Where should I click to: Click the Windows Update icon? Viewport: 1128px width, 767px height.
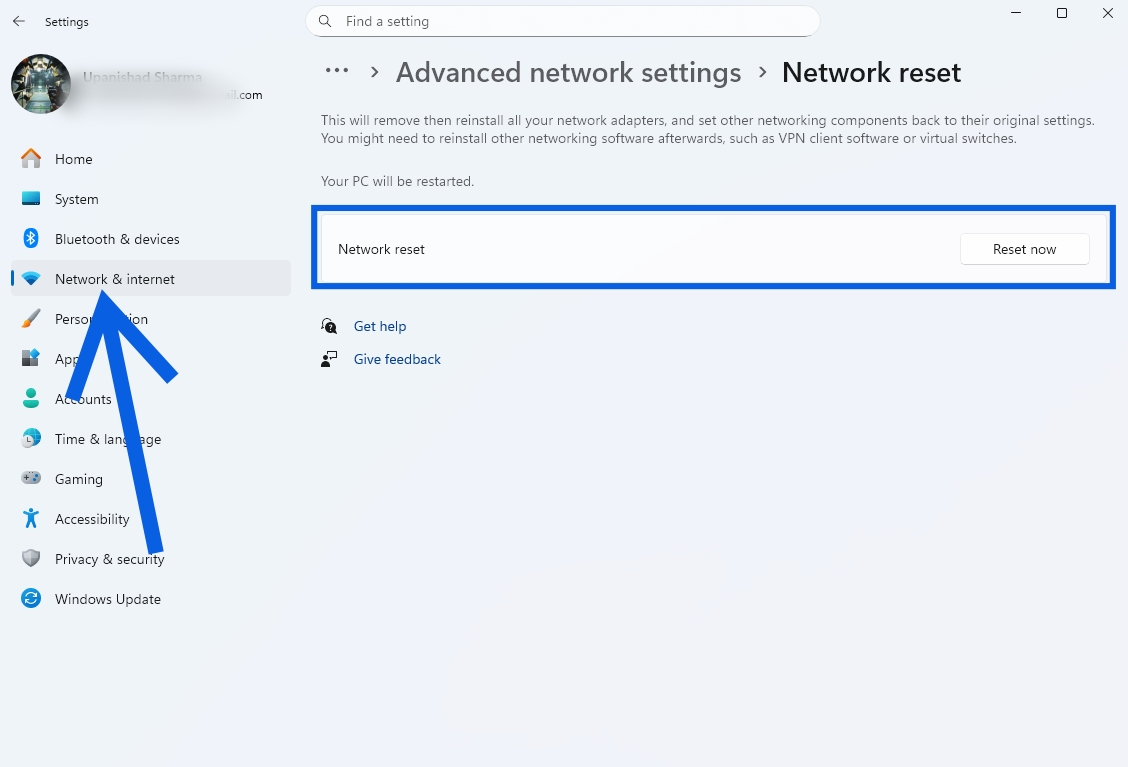[x=30, y=598]
